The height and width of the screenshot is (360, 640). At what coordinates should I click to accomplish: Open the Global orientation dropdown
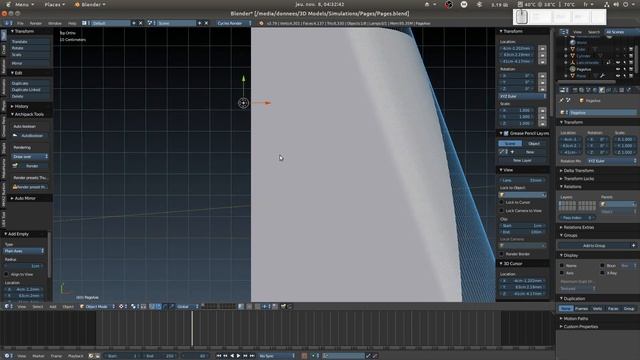click(187, 306)
